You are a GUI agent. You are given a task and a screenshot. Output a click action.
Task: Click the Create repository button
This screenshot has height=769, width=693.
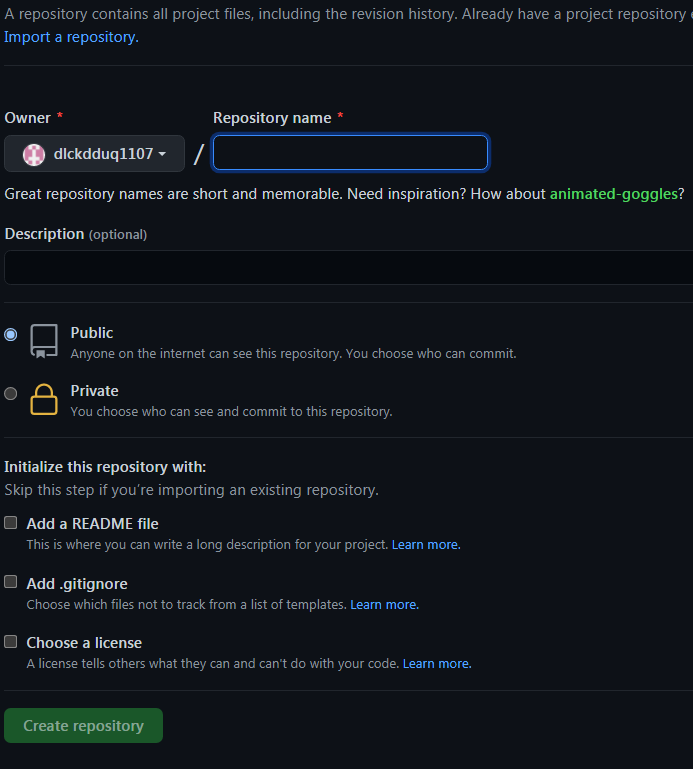[x=83, y=725]
